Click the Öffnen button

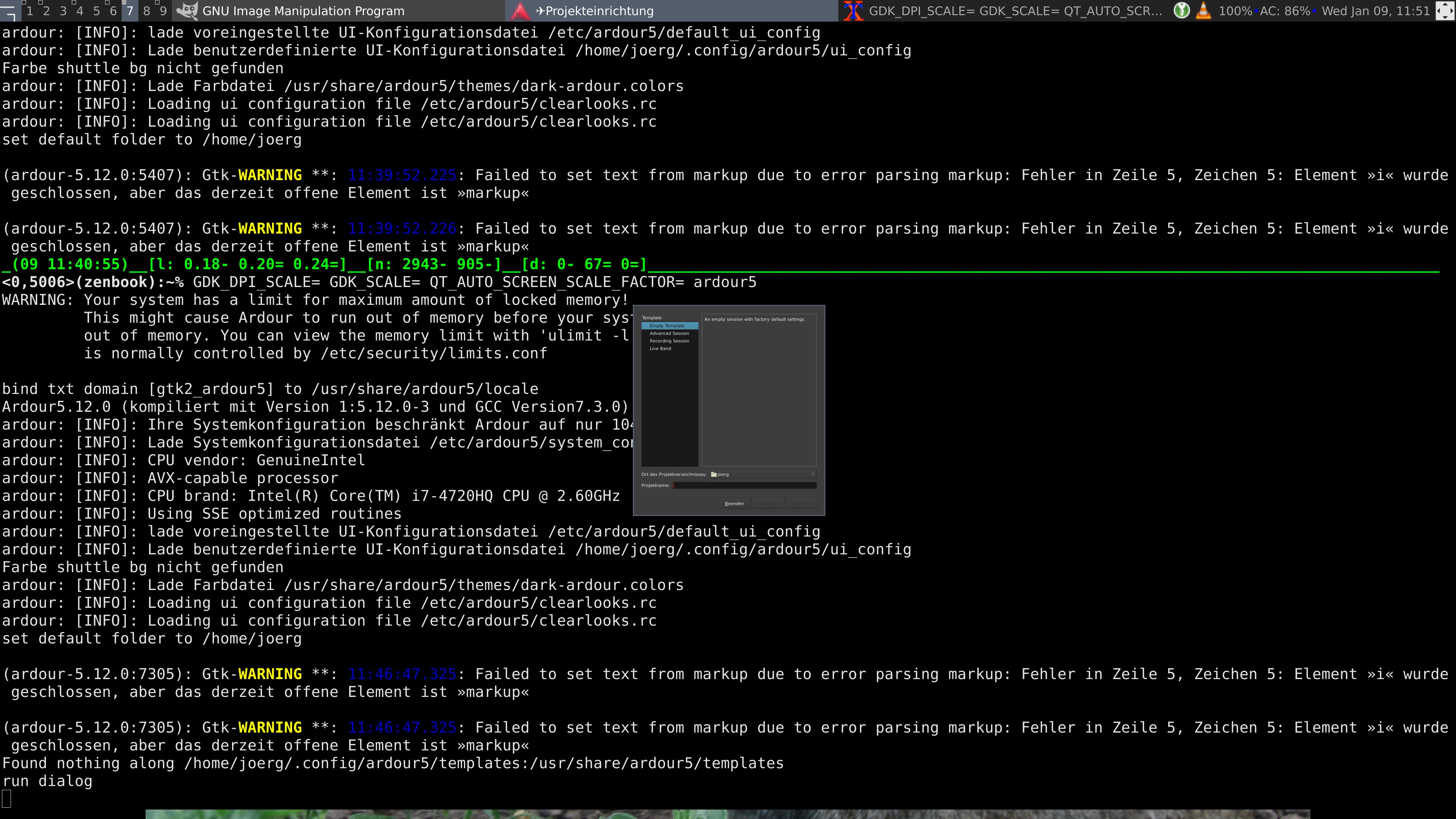click(x=802, y=504)
